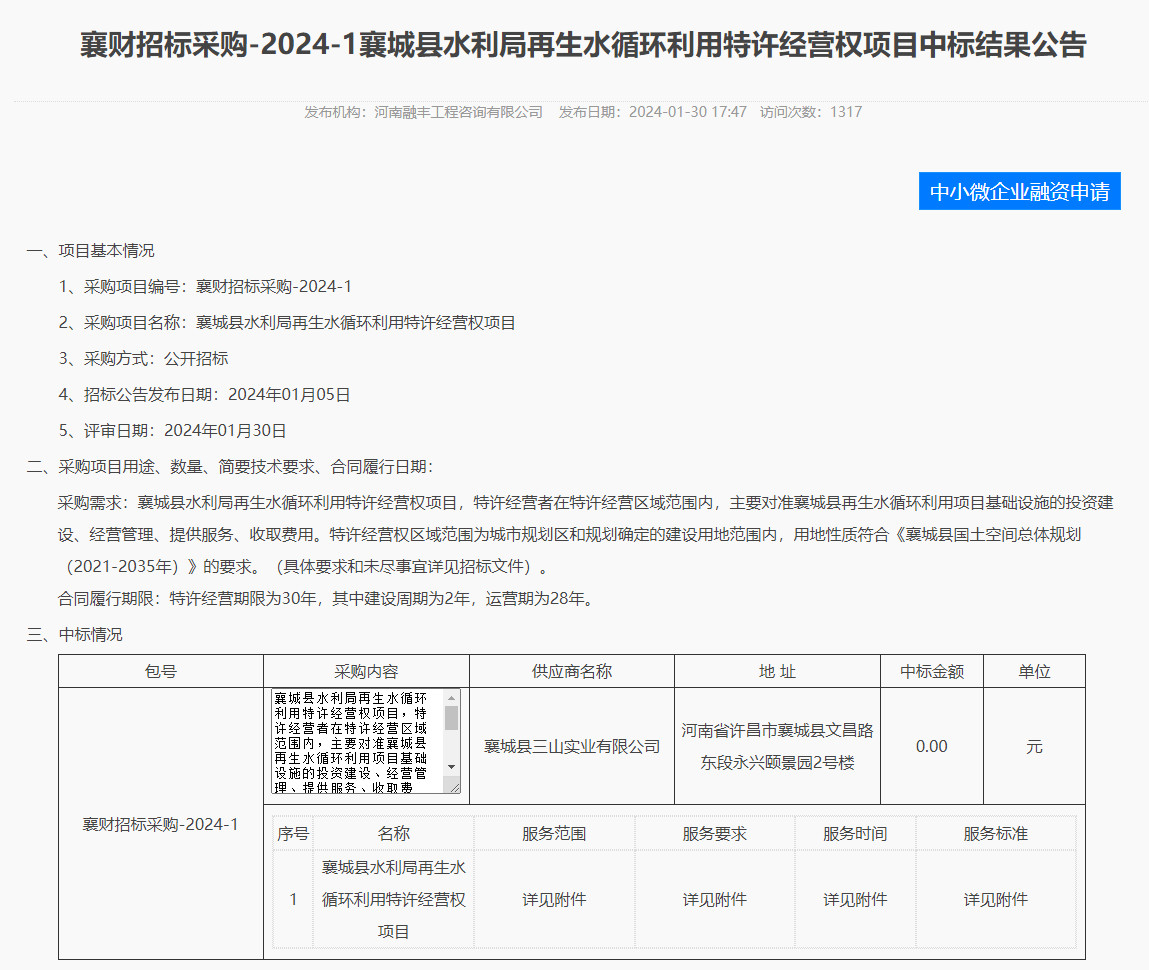
Task: Click the textarea resize grip corner
Action: tap(454, 788)
